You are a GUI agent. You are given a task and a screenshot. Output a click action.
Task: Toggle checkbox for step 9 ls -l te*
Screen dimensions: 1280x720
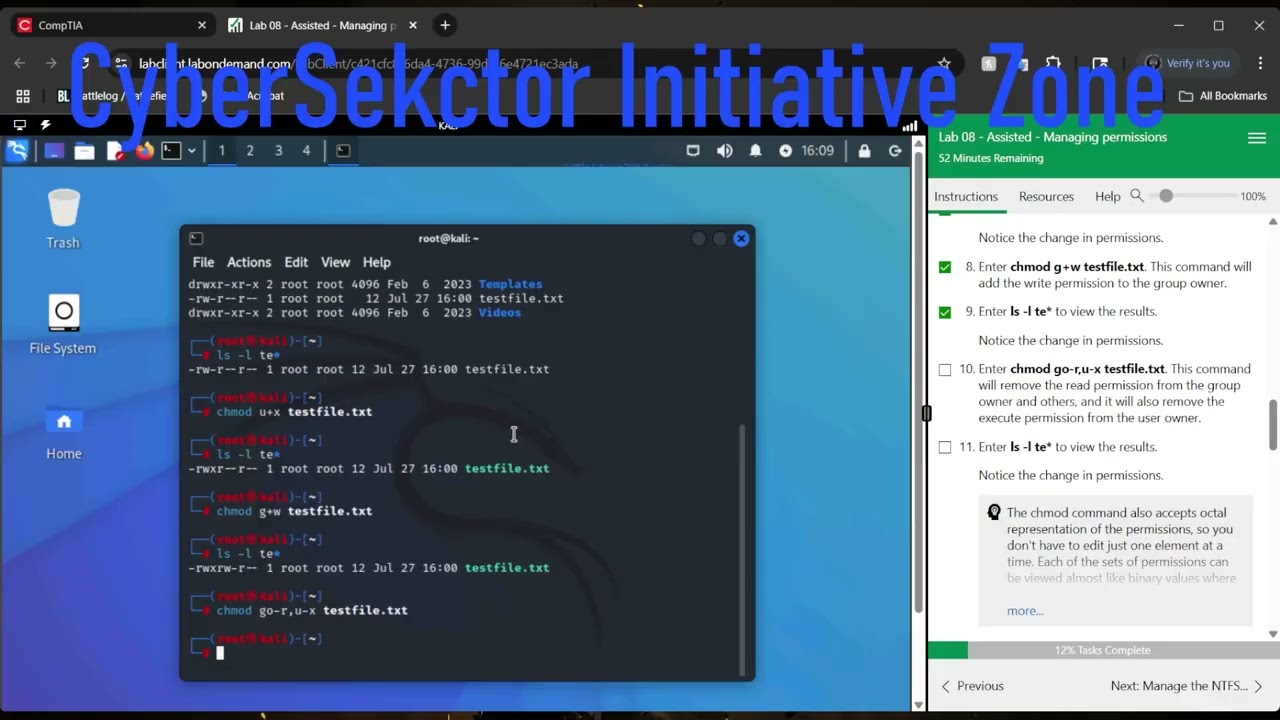pos(945,312)
